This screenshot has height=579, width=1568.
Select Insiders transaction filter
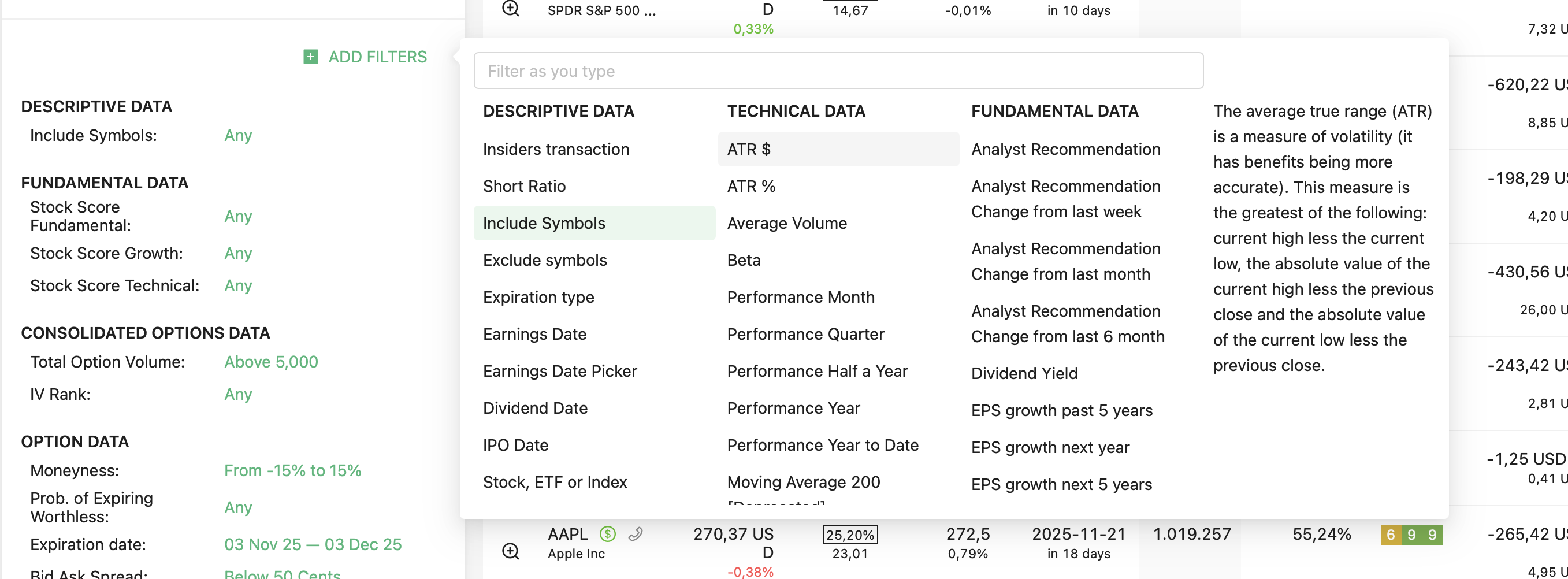(556, 149)
